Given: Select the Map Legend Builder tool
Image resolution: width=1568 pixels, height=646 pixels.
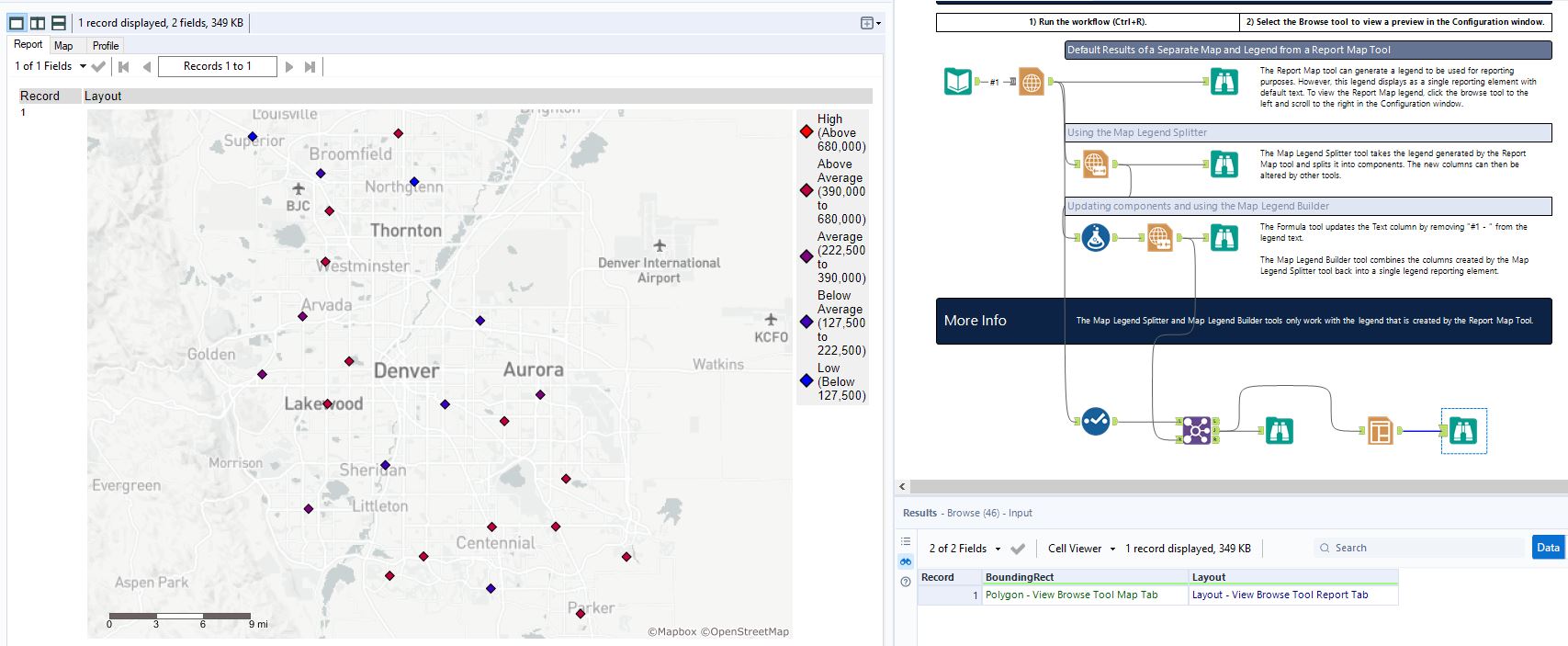Looking at the screenshot, I should coord(1159,238).
